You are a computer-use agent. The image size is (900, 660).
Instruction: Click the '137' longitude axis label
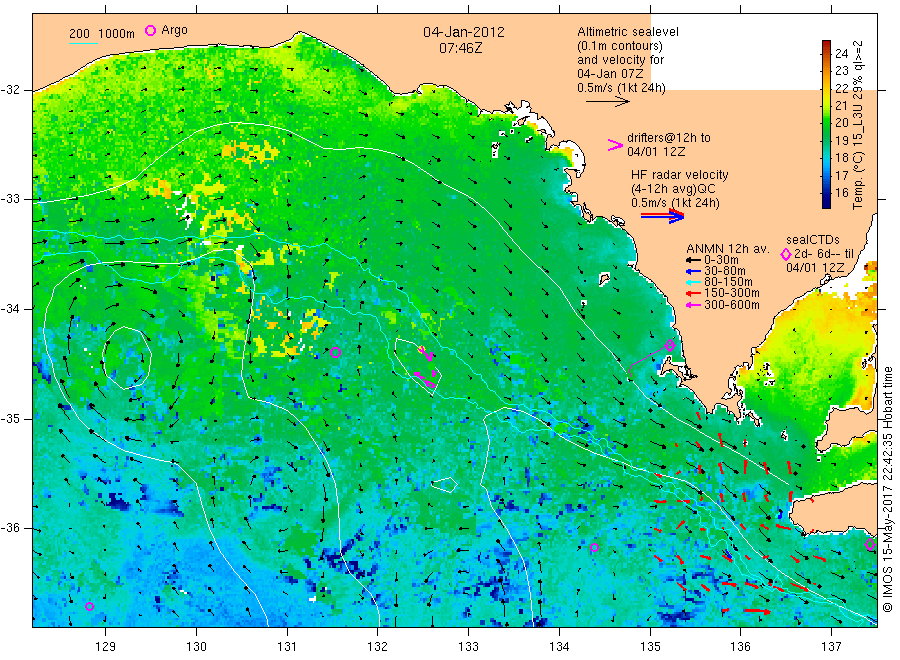pos(831,646)
